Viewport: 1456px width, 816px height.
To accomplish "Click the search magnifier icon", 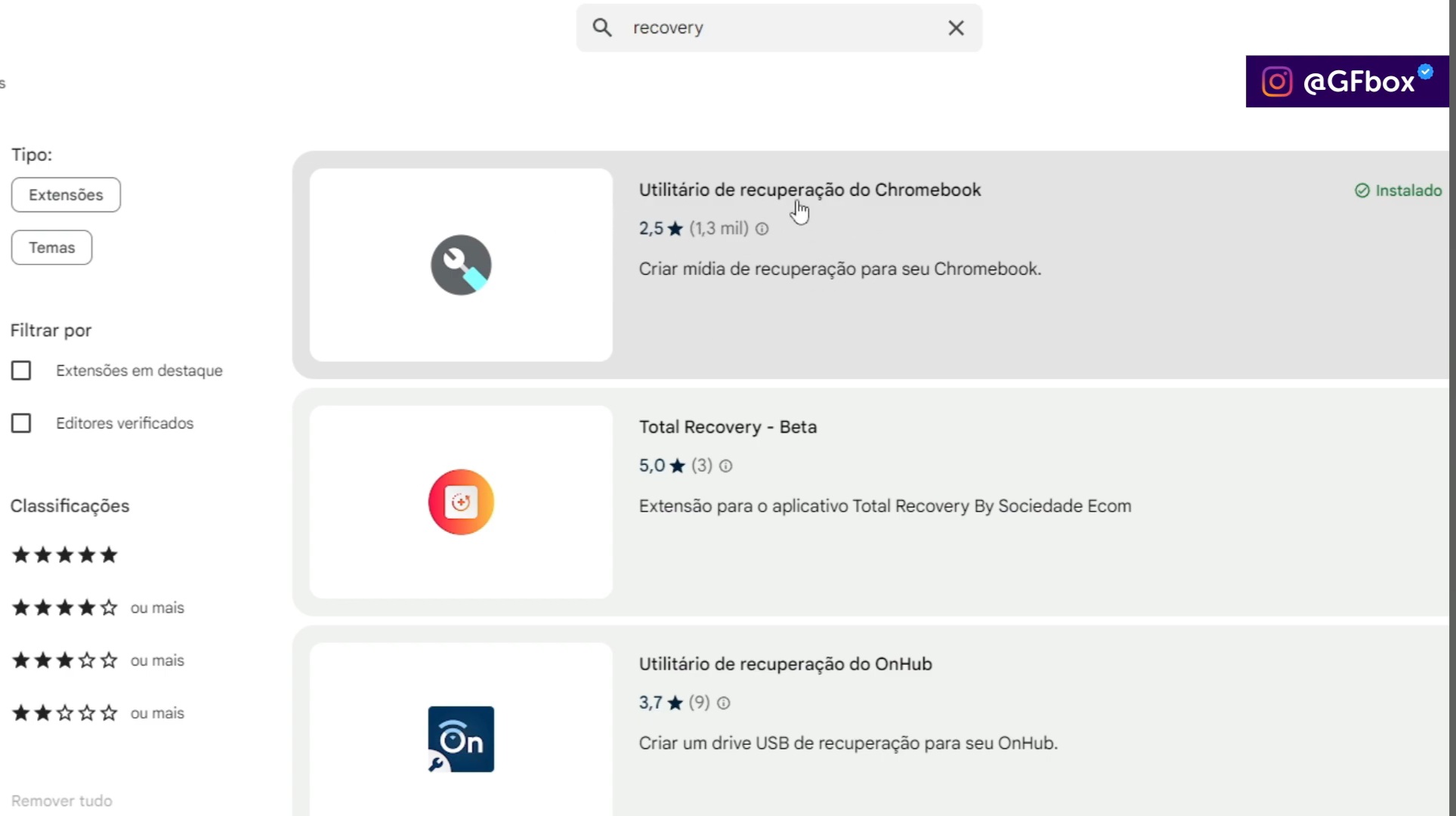I will pyautogui.click(x=602, y=27).
